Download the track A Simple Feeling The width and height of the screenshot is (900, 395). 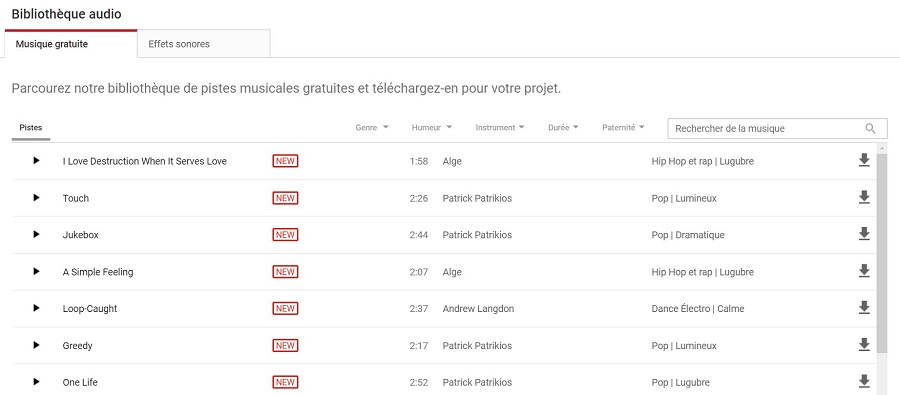864,271
